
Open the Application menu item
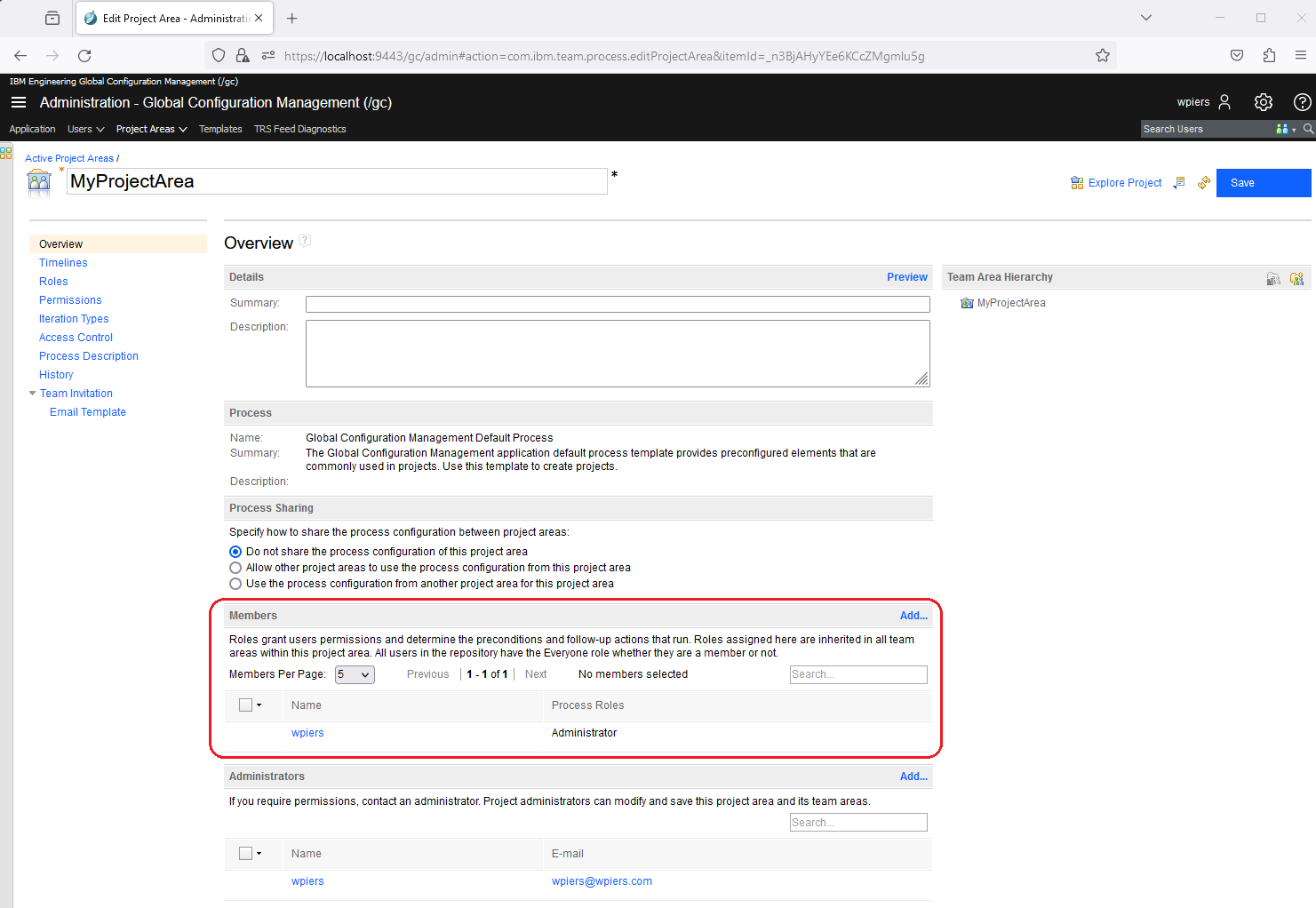[32, 129]
